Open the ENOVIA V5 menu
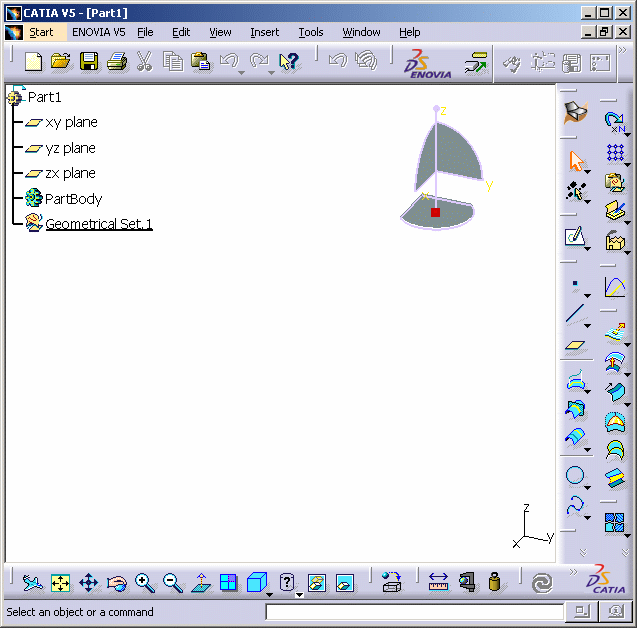This screenshot has height=628, width=637. click(99, 32)
